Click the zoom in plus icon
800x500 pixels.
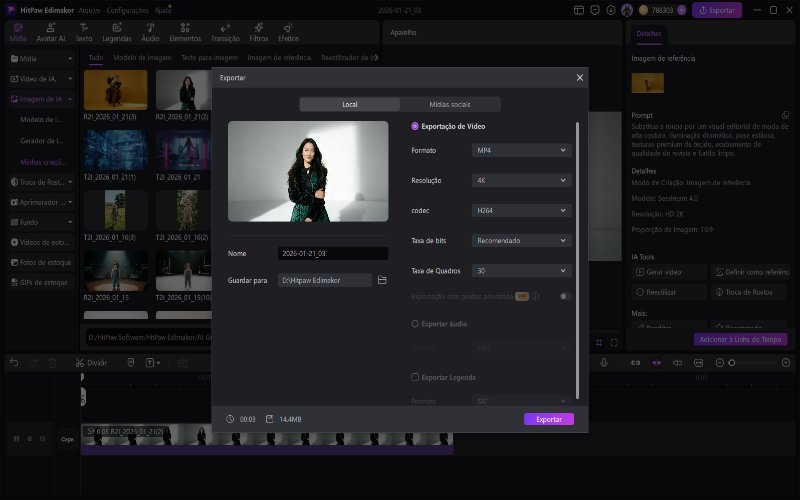pos(786,363)
